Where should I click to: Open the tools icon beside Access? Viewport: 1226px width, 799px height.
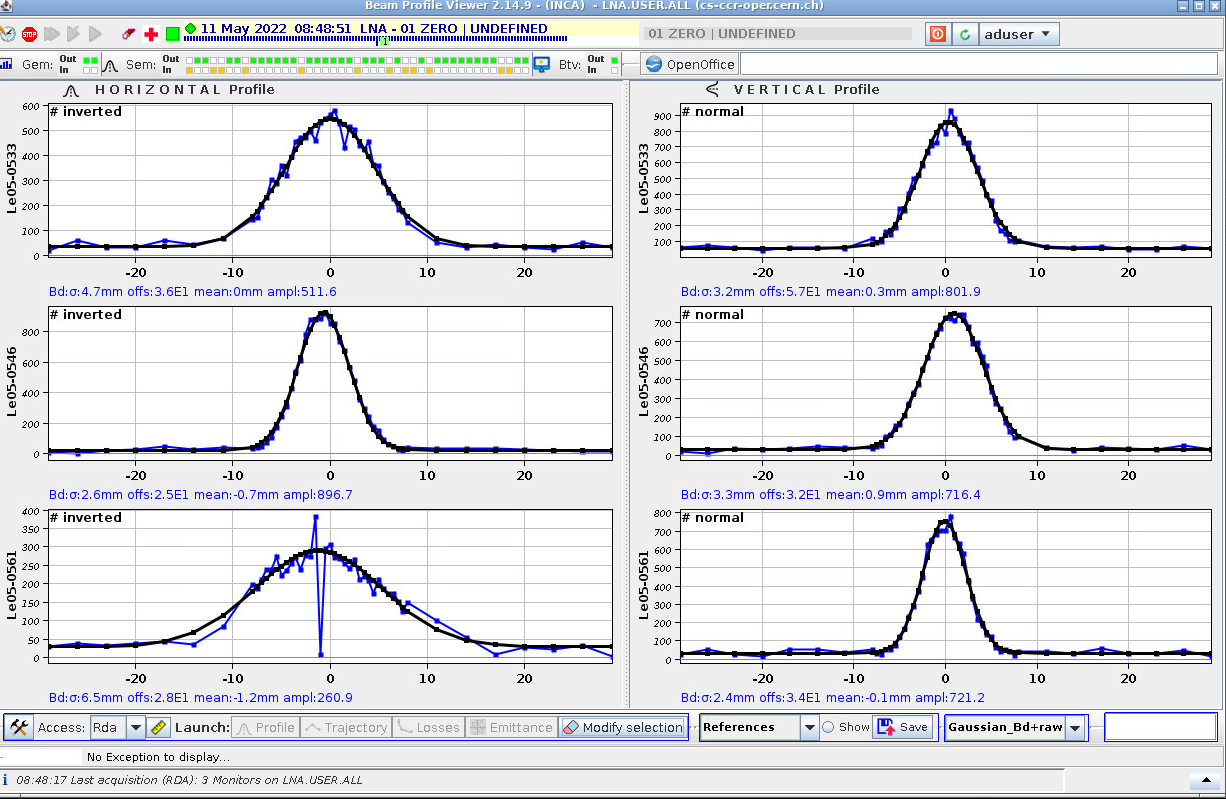pyautogui.click(x=18, y=727)
